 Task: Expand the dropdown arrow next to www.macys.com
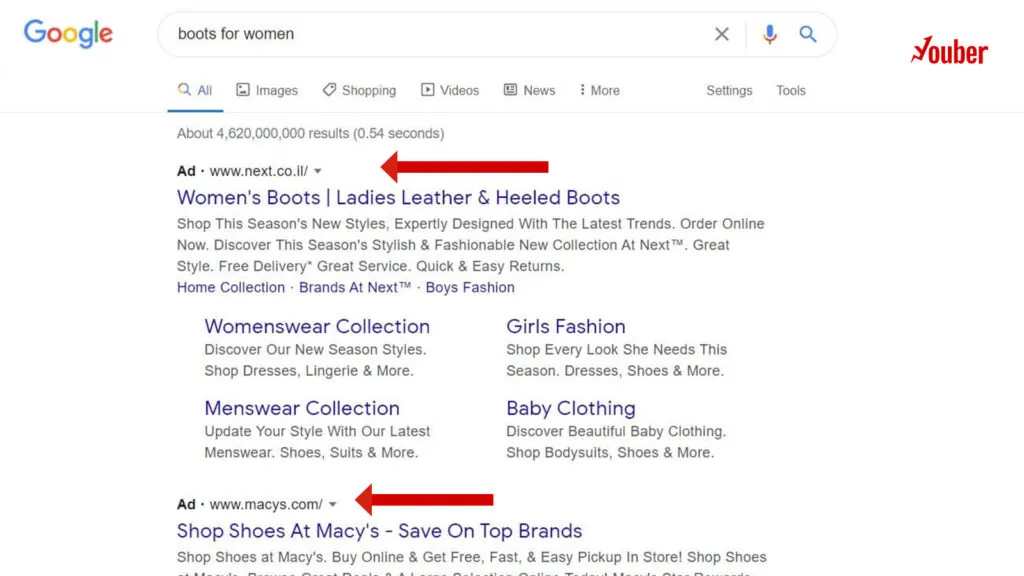333,504
